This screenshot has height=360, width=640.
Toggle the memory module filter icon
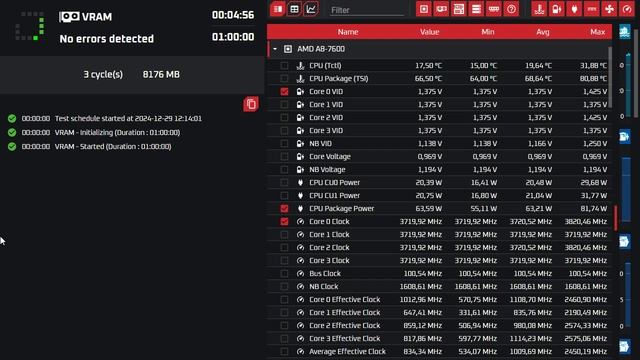click(494, 9)
